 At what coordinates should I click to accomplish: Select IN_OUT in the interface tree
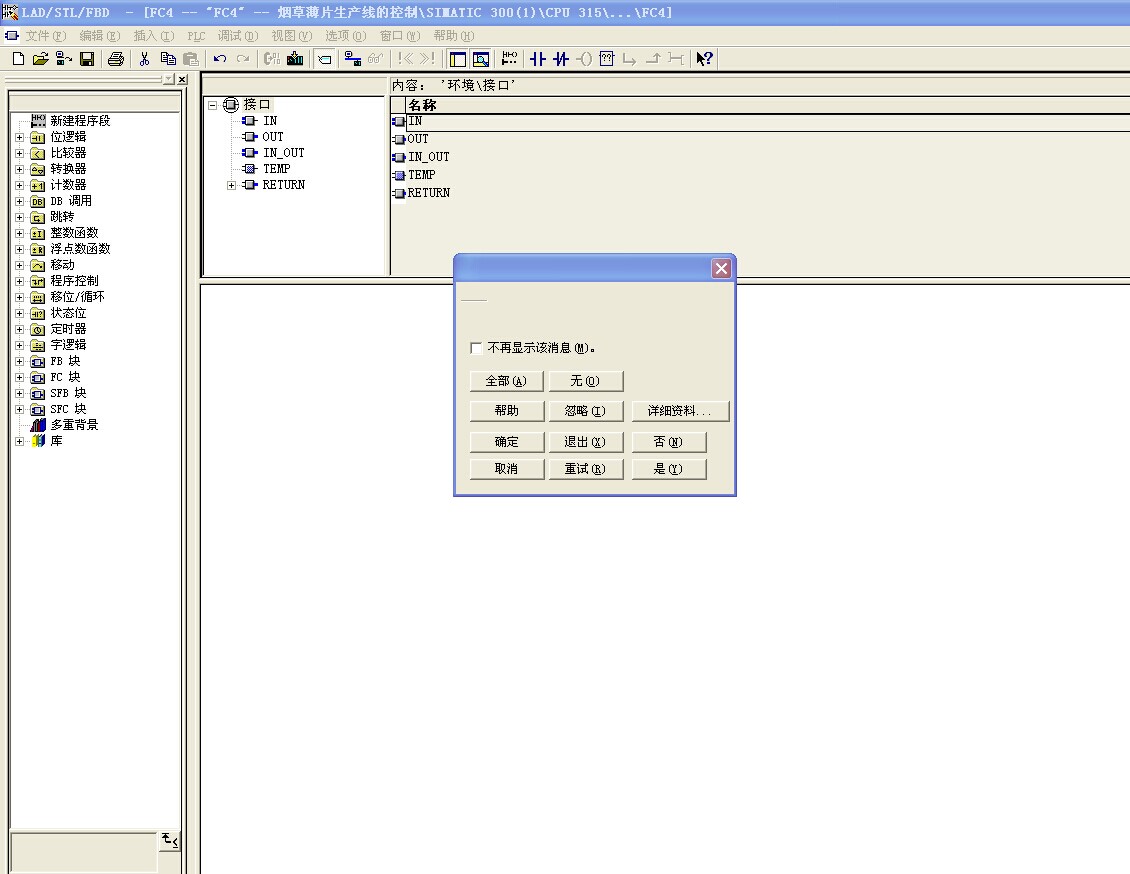[283, 153]
